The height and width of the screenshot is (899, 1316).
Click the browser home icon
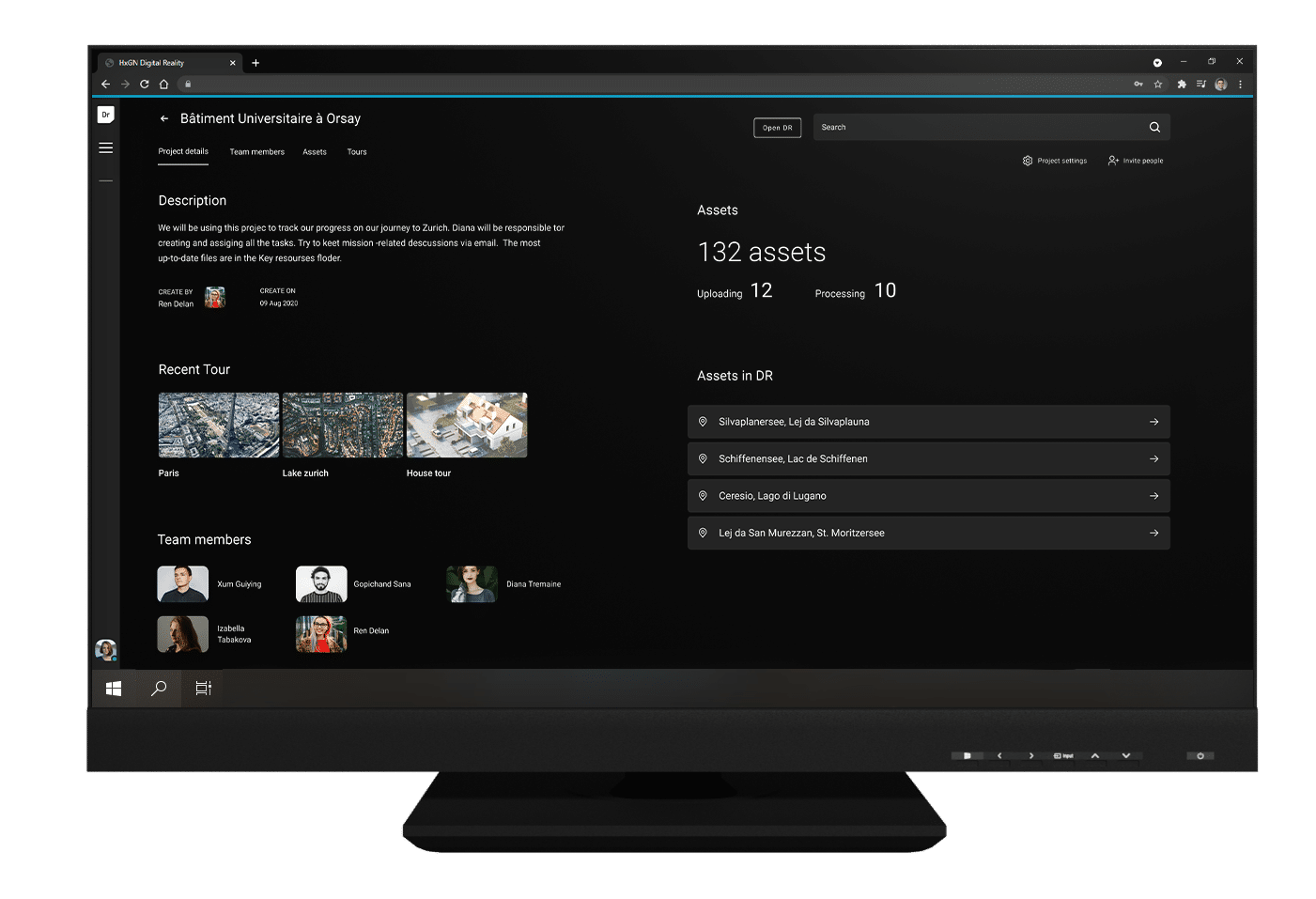163,85
